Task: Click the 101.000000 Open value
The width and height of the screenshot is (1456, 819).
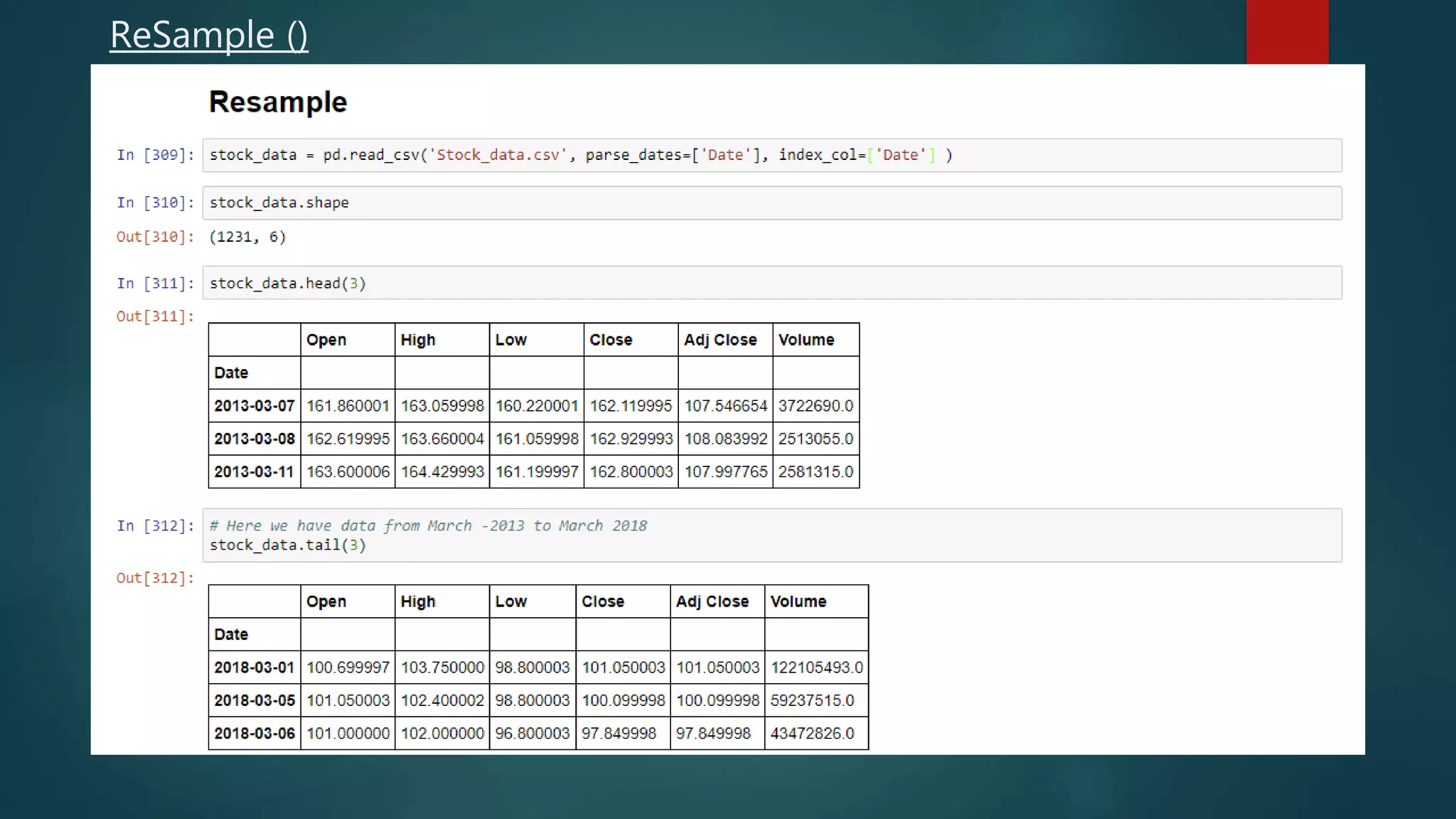Action: point(348,734)
